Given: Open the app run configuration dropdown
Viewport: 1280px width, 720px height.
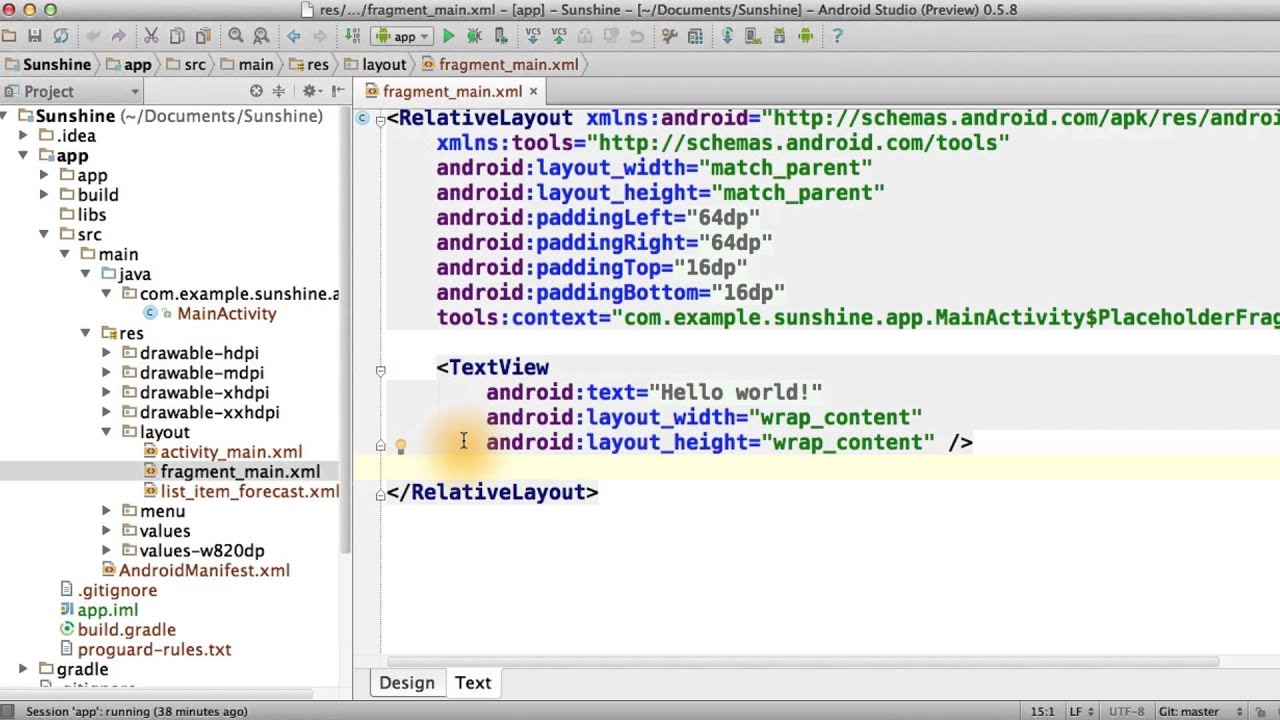Looking at the screenshot, I should pyautogui.click(x=404, y=36).
